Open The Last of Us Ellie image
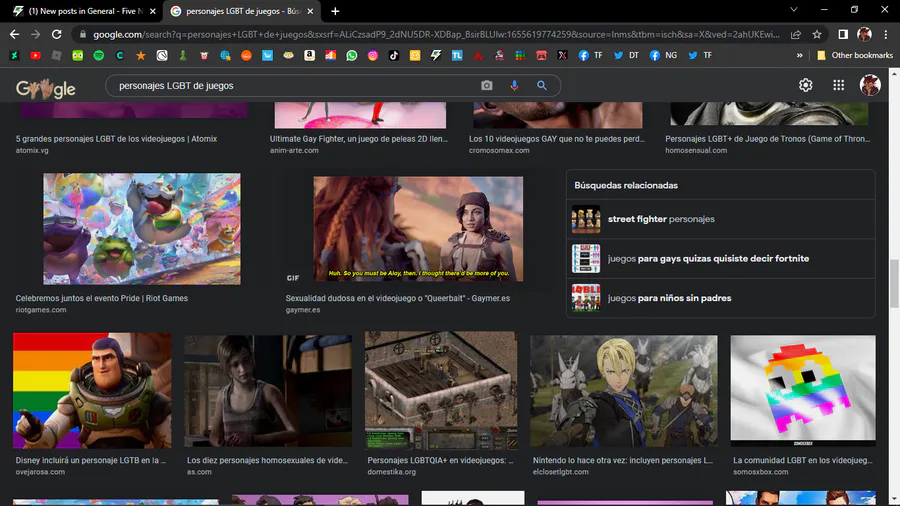900x506 pixels. [268, 391]
